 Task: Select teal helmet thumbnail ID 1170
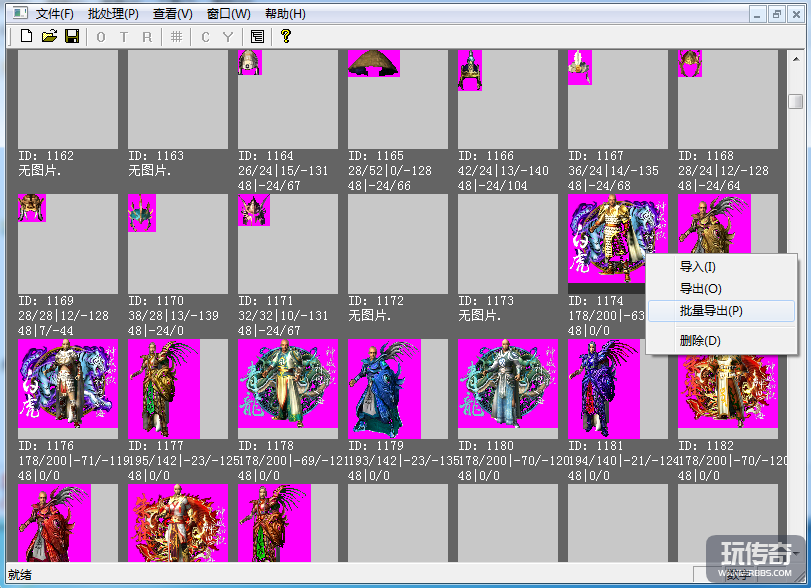[178, 244]
